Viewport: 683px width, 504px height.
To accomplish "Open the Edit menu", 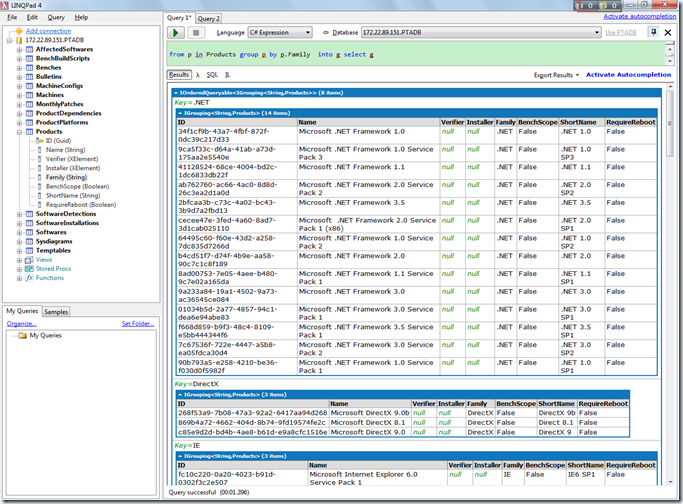I will click(x=32, y=17).
